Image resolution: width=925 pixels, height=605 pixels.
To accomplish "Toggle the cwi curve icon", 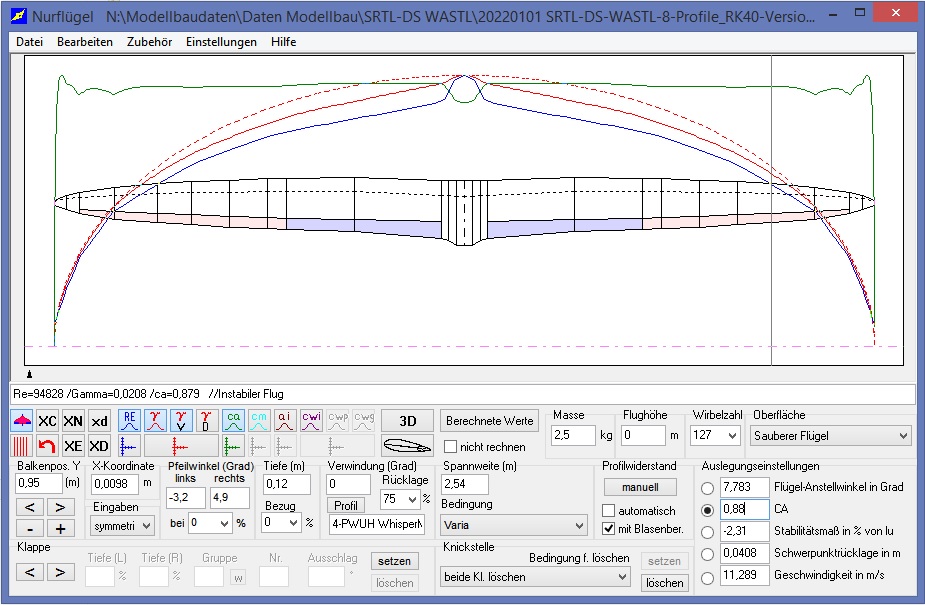I will (x=311, y=421).
